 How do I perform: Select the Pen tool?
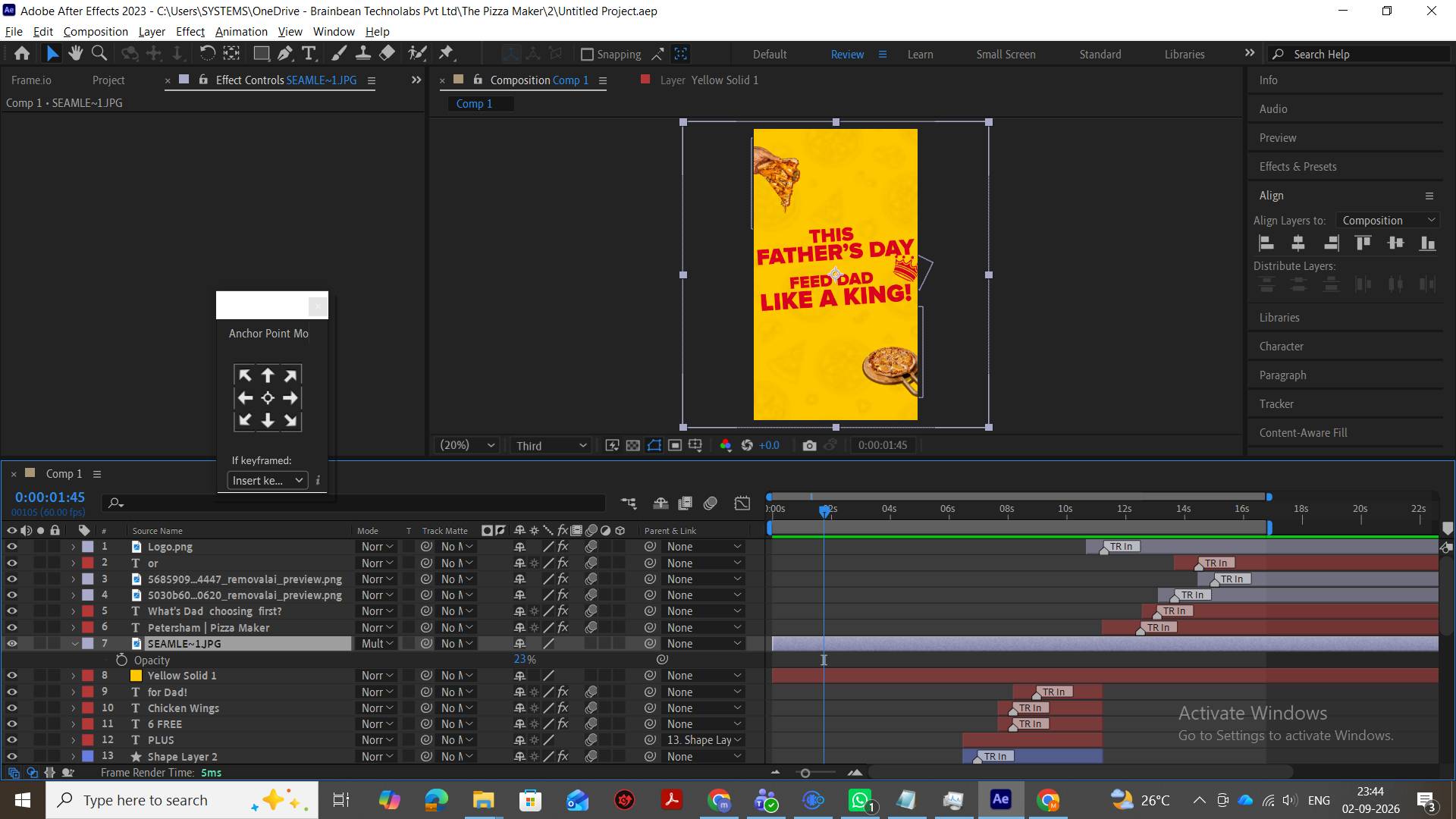(x=285, y=53)
